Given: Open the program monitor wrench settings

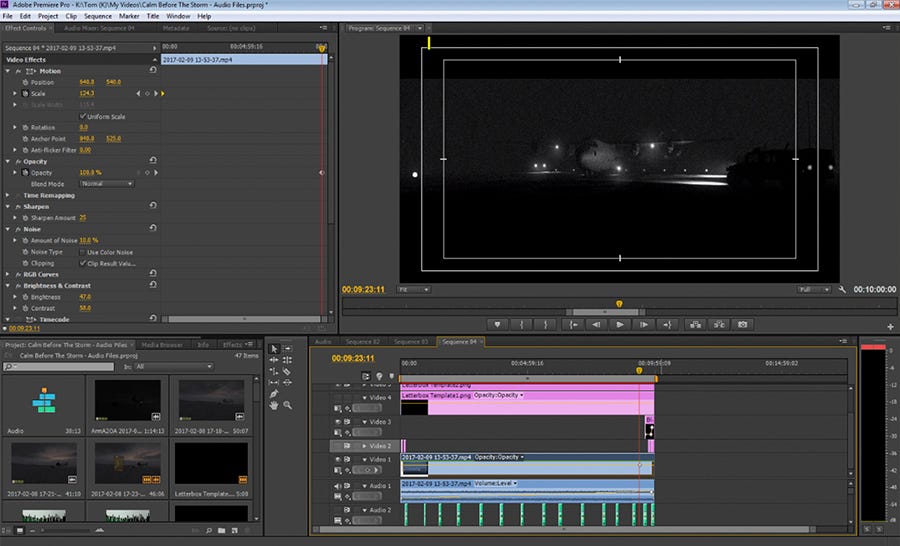Looking at the screenshot, I should click(843, 289).
